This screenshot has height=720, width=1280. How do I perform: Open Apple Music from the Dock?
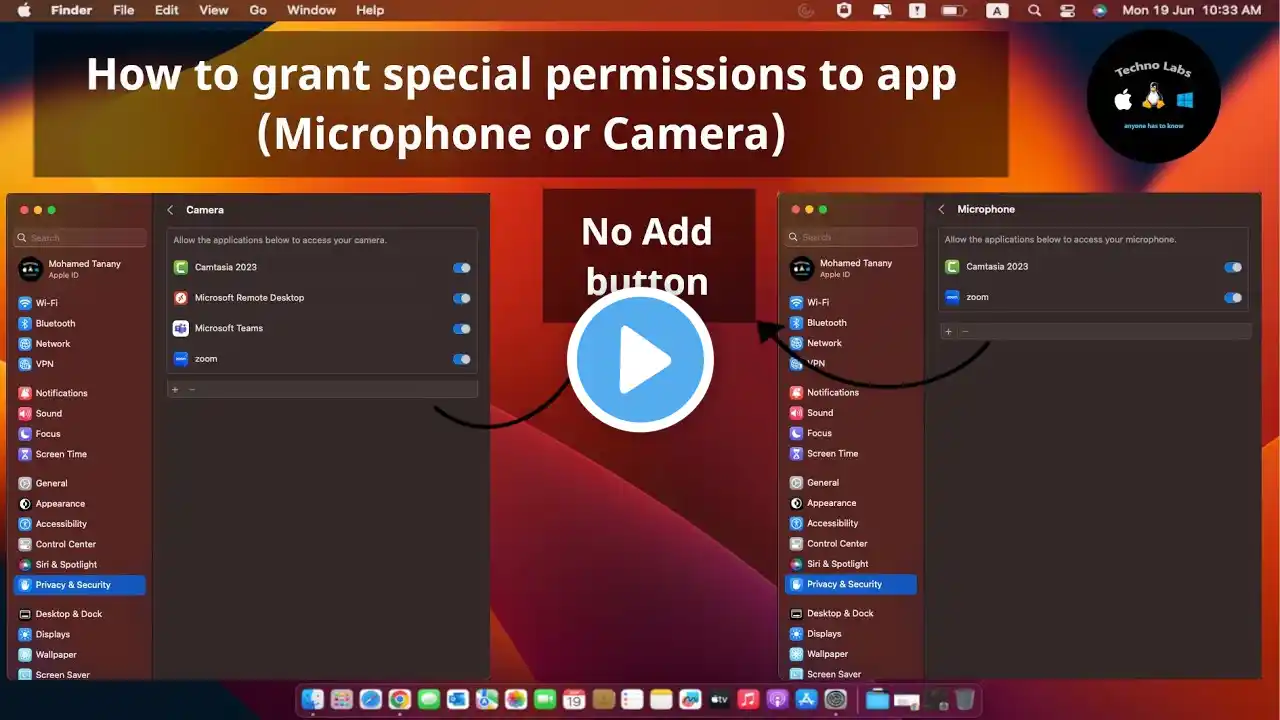pyautogui.click(x=748, y=700)
